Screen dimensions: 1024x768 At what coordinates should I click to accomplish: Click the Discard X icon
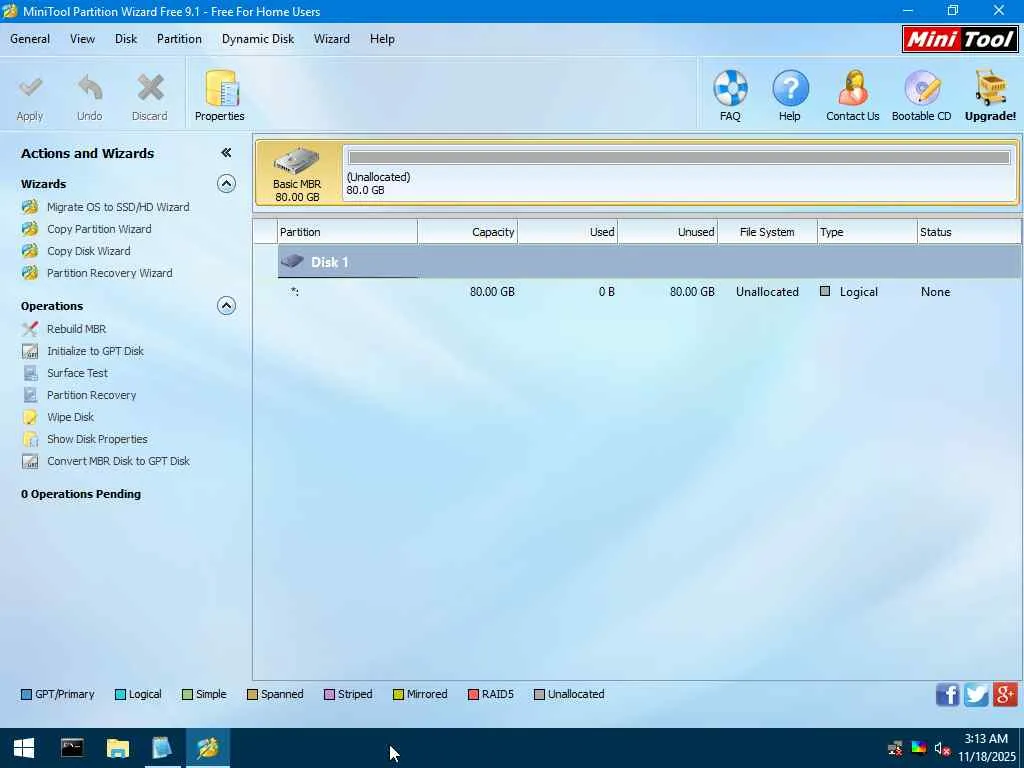(x=150, y=88)
